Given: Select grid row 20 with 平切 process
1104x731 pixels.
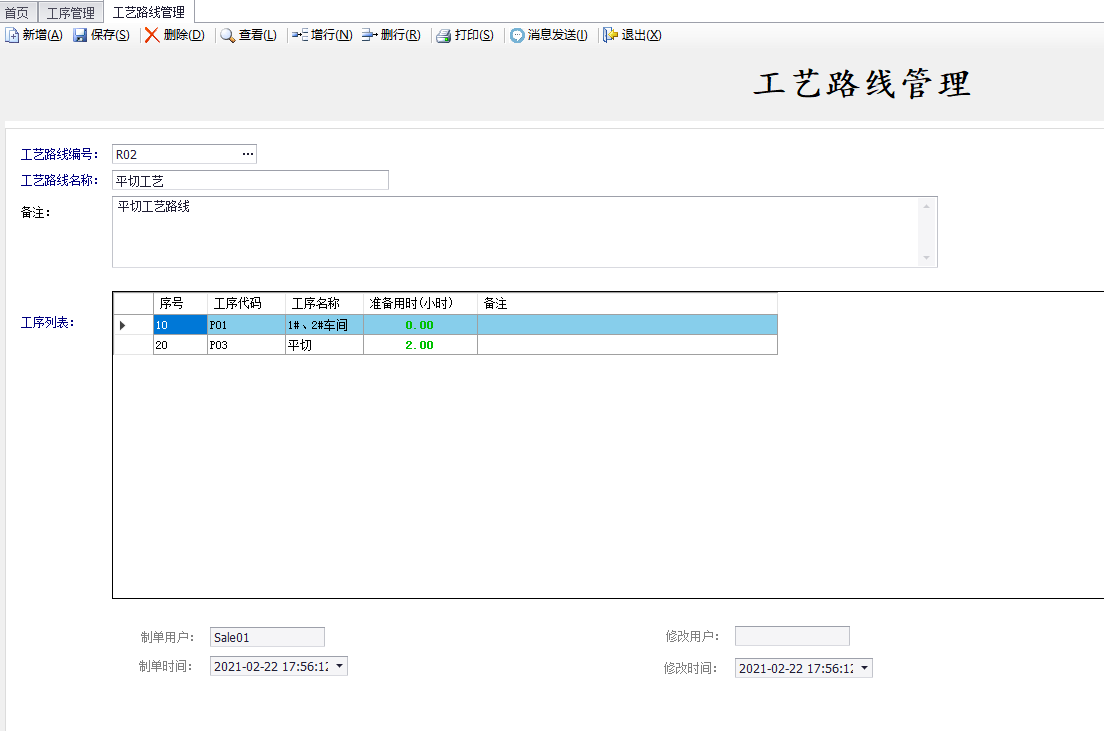Looking at the screenshot, I should (x=300, y=343).
